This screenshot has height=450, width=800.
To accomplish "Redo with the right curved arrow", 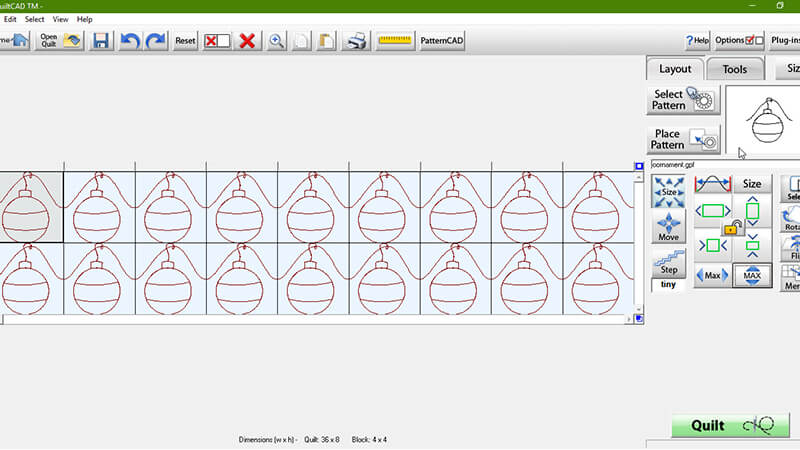I will 155,41.
